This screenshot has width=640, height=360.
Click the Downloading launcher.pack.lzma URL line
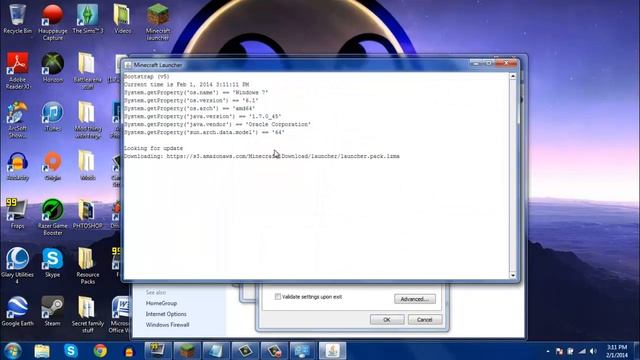point(262,156)
